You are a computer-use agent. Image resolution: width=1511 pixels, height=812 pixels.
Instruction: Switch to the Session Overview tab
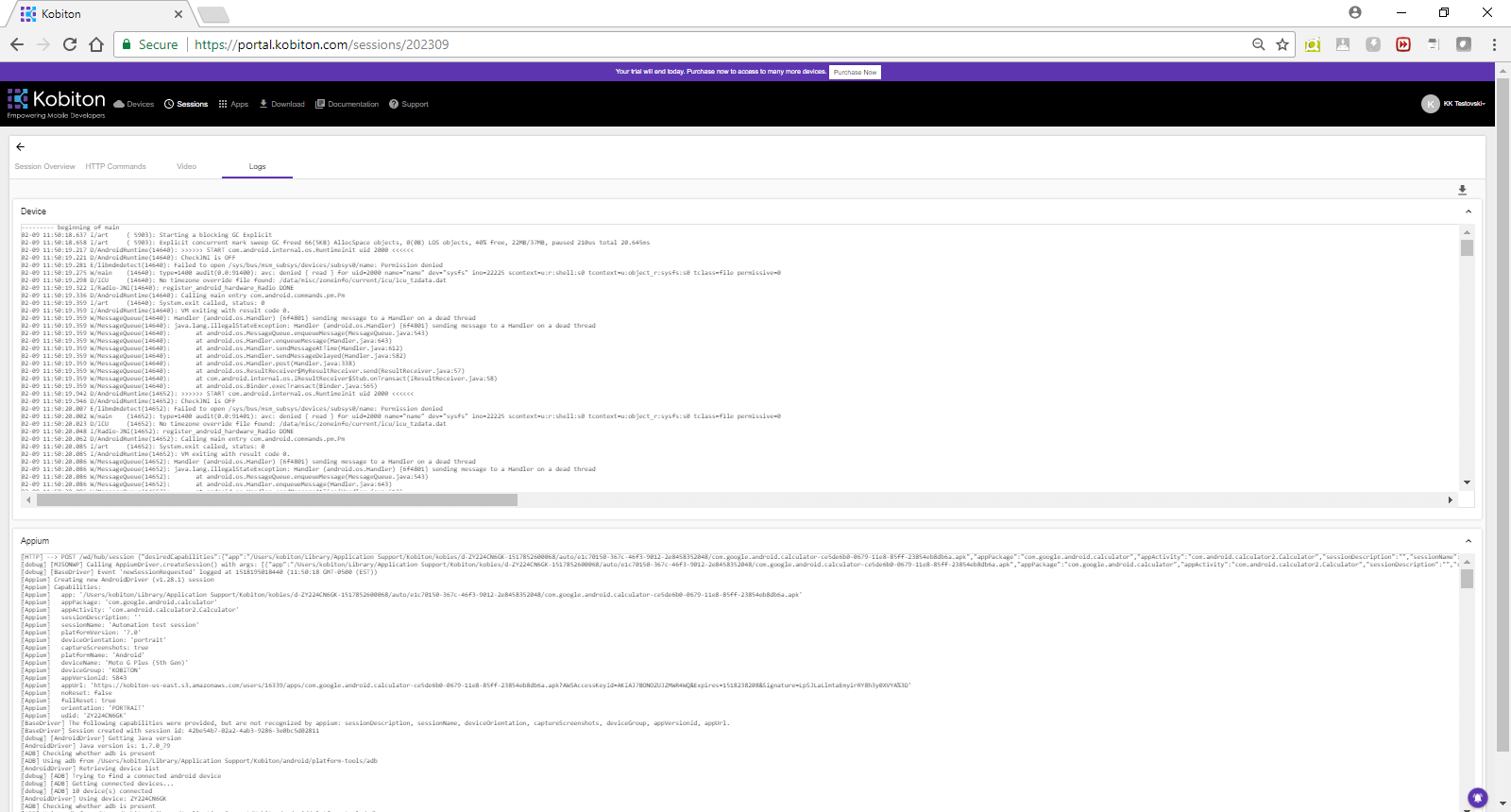[x=44, y=166]
